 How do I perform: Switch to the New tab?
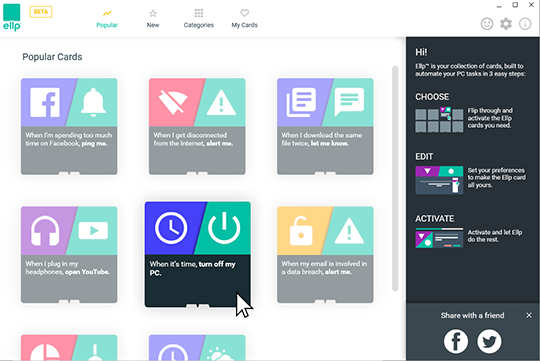click(153, 19)
